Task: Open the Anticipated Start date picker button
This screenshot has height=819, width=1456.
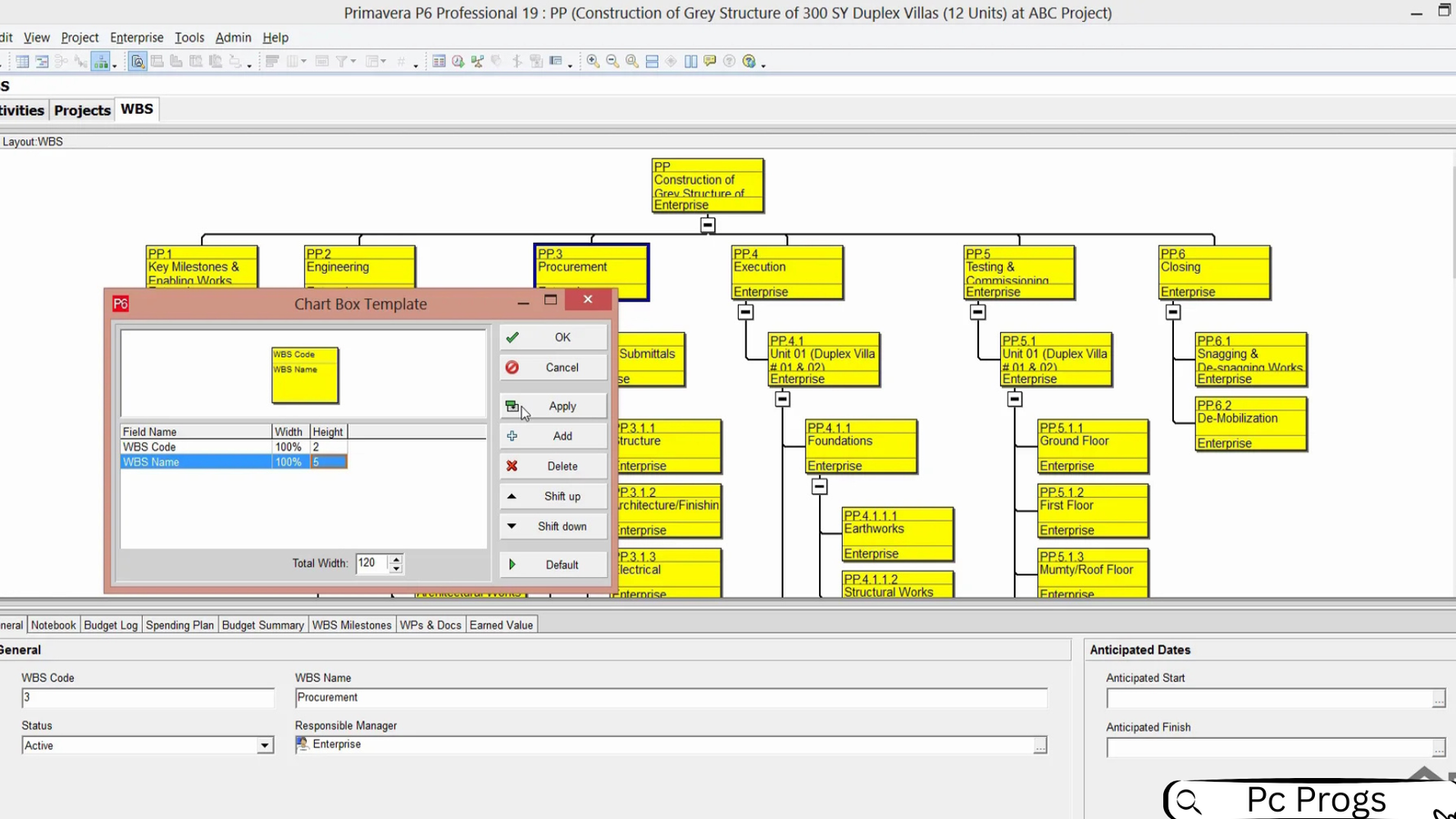Action: tap(1439, 699)
